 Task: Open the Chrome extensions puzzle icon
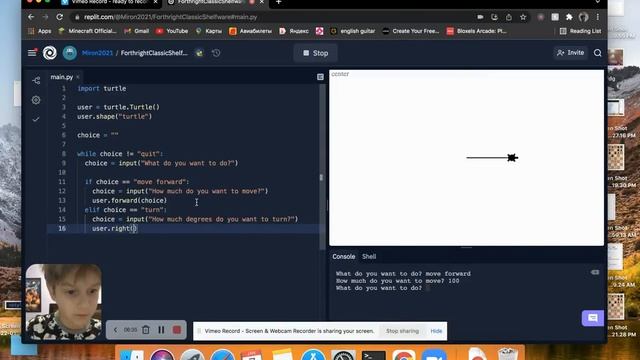pyautogui.click(x=569, y=17)
